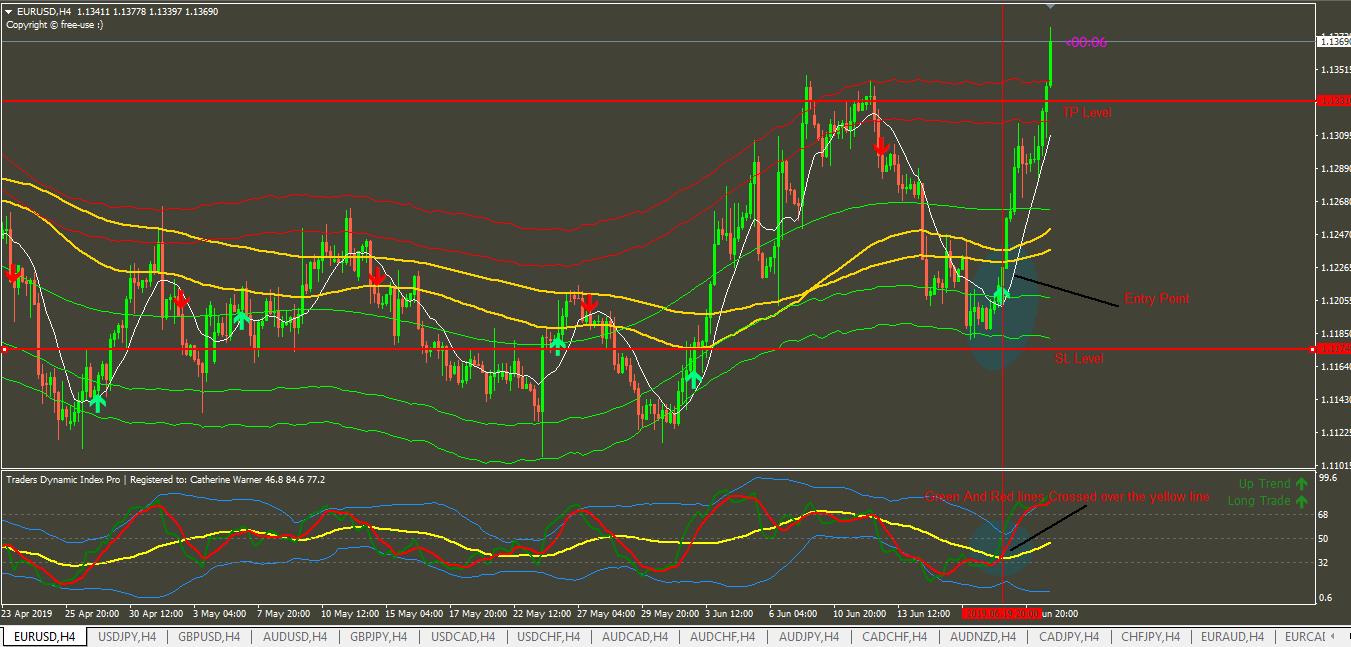Screen dimensions: 1351x647
Task: Show the CHFJPY,H4 chart tab
Action: [1152, 636]
